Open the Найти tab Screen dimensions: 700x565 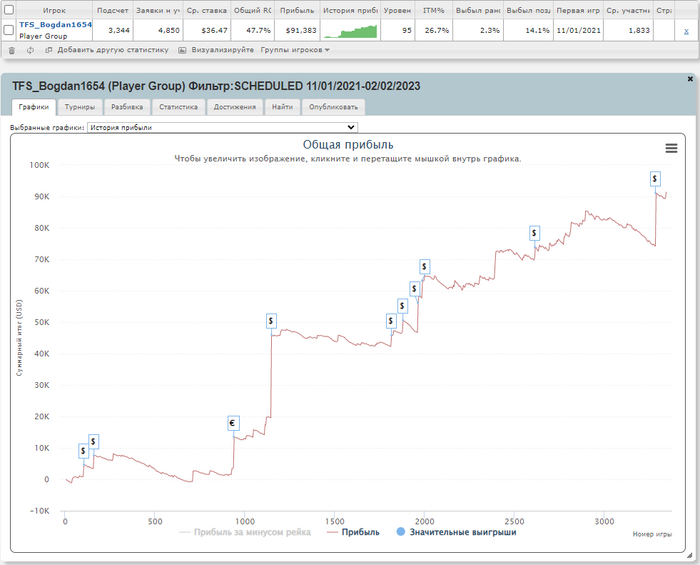click(x=283, y=107)
